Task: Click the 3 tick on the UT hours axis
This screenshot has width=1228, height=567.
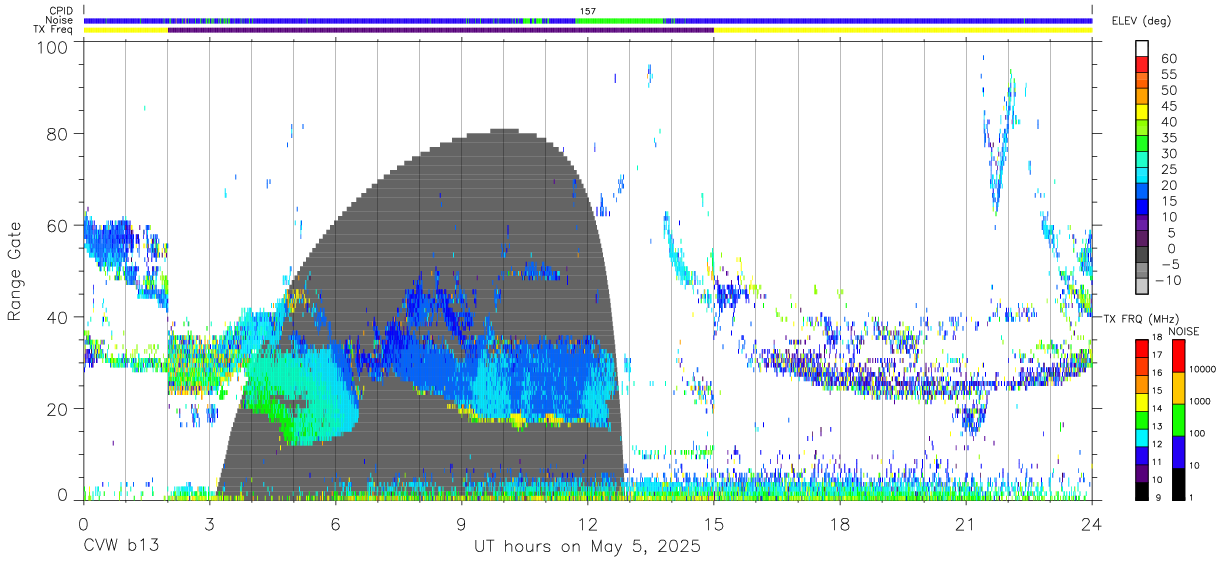Action: pos(209,523)
